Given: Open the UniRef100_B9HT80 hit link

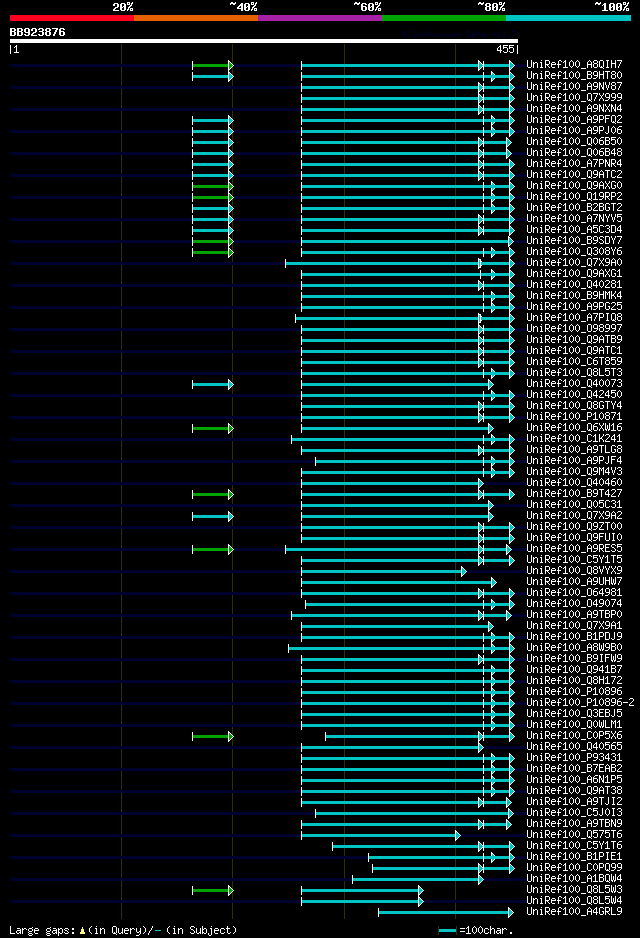Looking at the screenshot, I should [x=574, y=75].
